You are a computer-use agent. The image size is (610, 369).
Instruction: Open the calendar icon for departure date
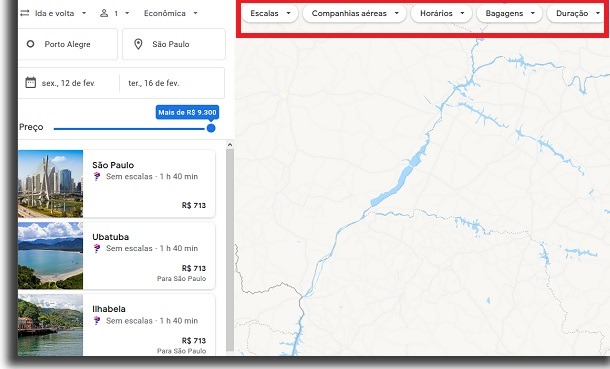[x=31, y=82]
